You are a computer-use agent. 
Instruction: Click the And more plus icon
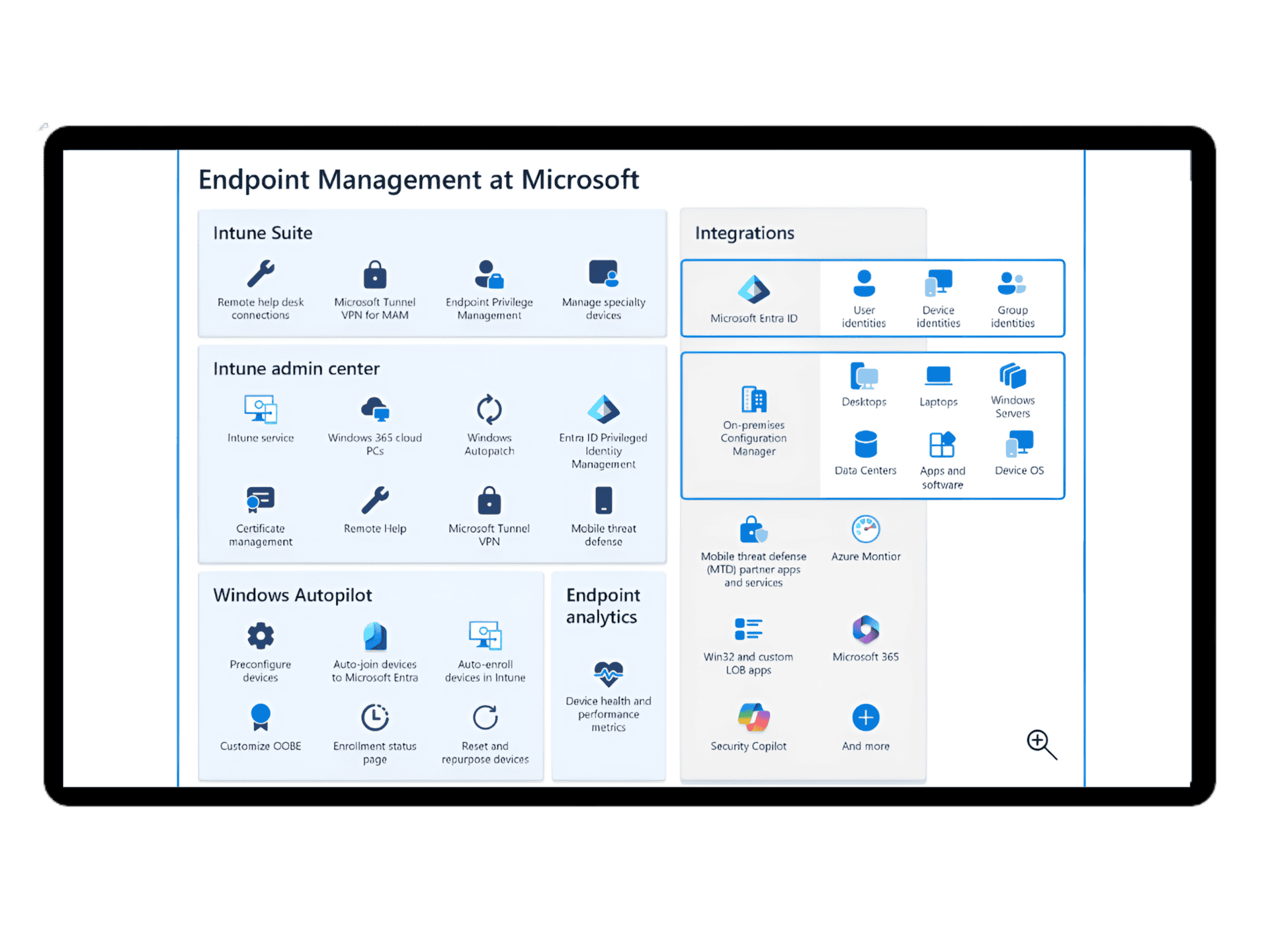[866, 717]
